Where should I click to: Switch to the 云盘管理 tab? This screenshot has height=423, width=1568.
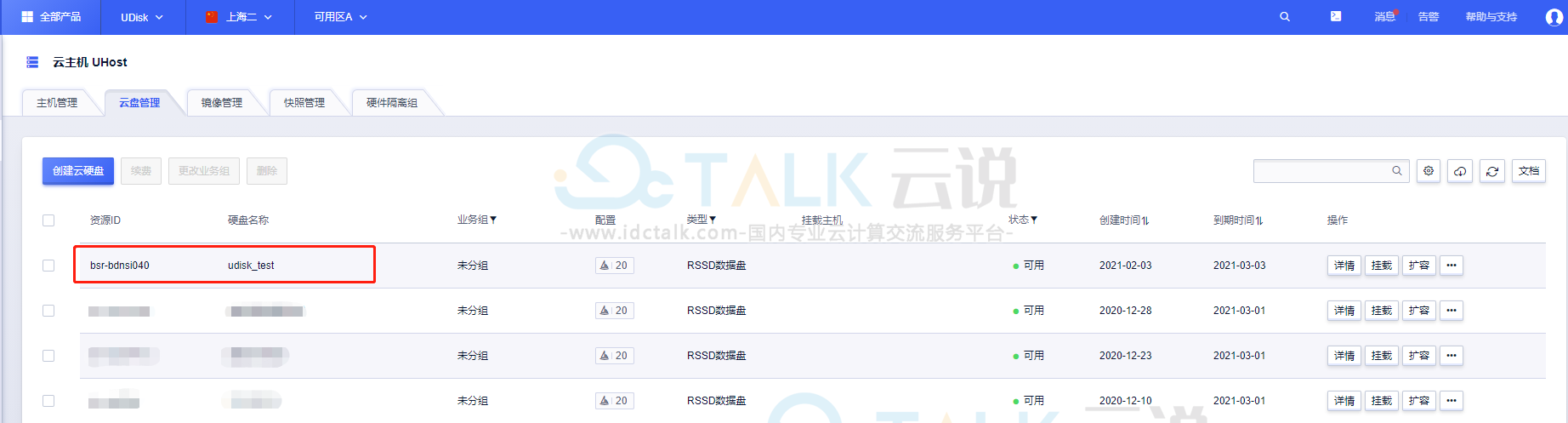[x=139, y=103]
